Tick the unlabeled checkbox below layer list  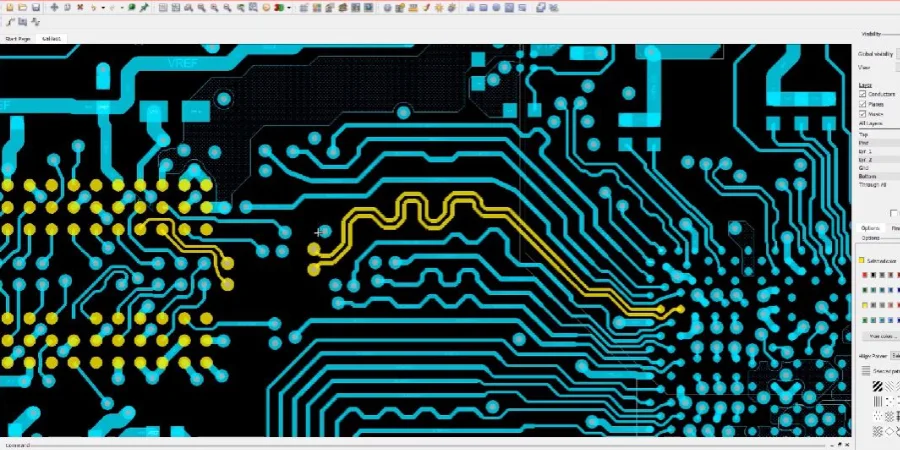click(894, 214)
